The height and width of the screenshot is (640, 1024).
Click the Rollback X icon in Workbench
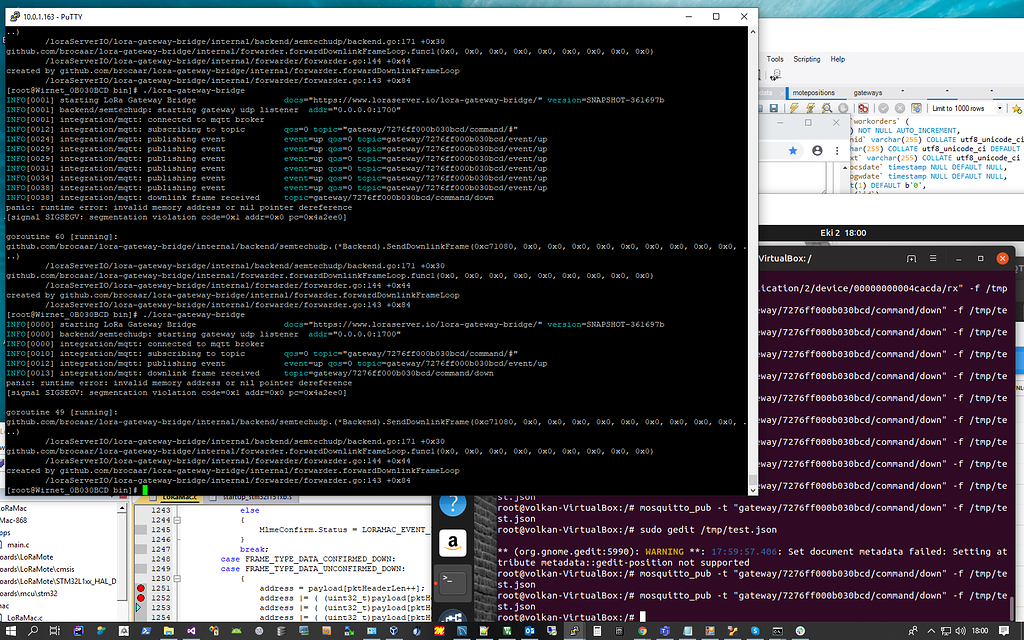click(899, 108)
